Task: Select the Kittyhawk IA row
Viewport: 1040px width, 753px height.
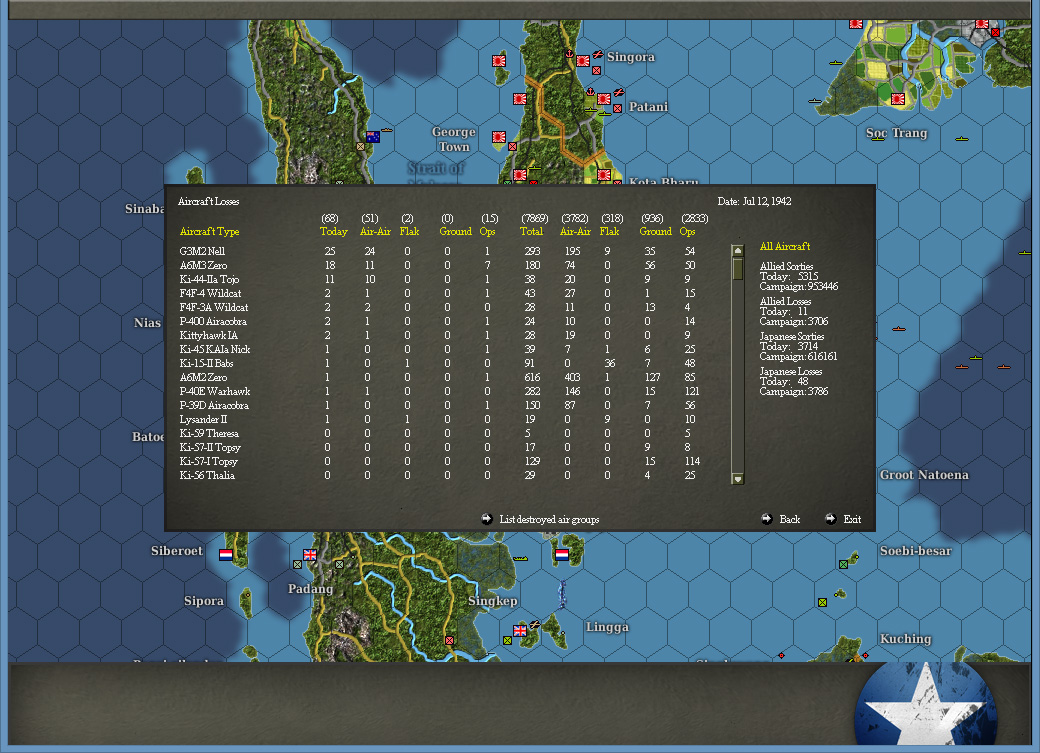Action: [438, 335]
